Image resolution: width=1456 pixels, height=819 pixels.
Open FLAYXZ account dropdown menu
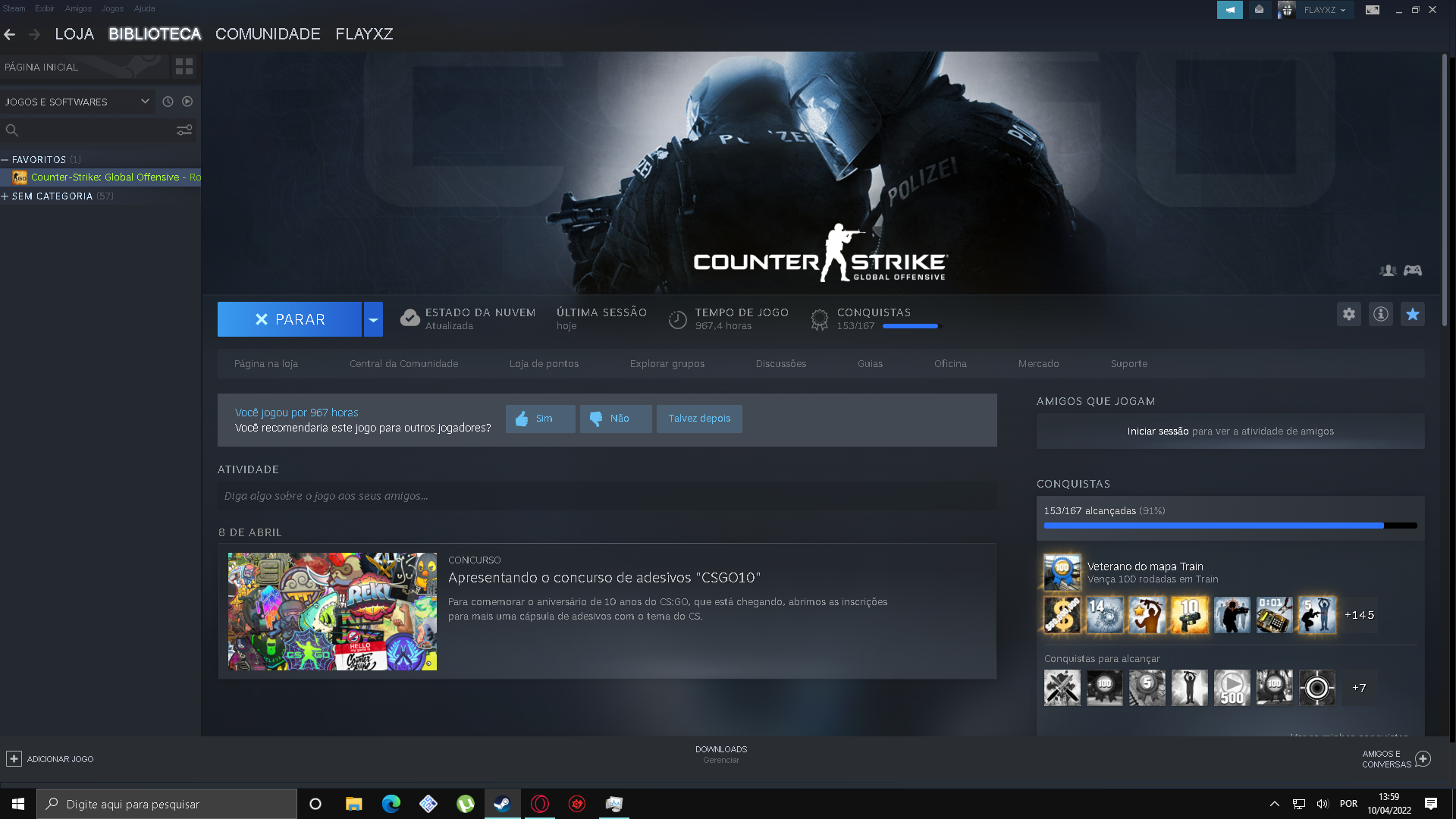[1325, 10]
